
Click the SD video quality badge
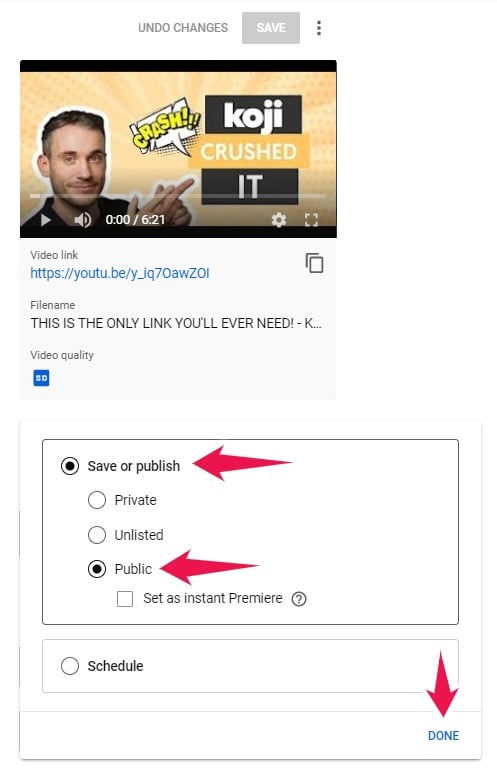41,378
